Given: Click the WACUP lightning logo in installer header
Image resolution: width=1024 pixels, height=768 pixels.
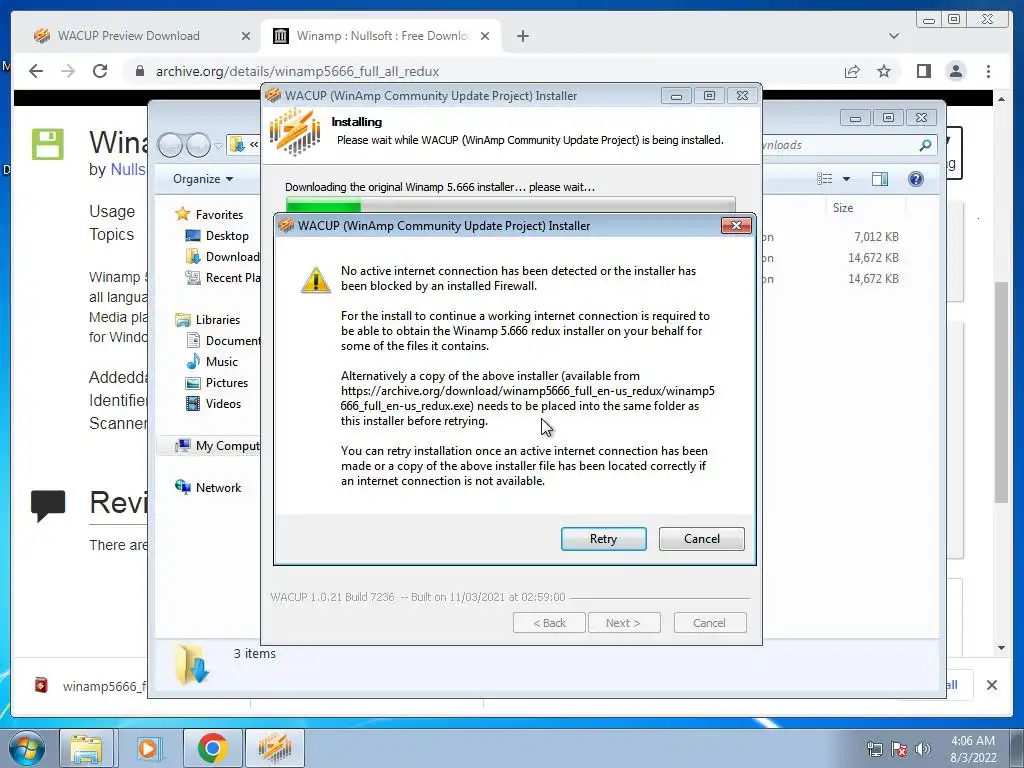Looking at the screenshot, I should [295, 132].
